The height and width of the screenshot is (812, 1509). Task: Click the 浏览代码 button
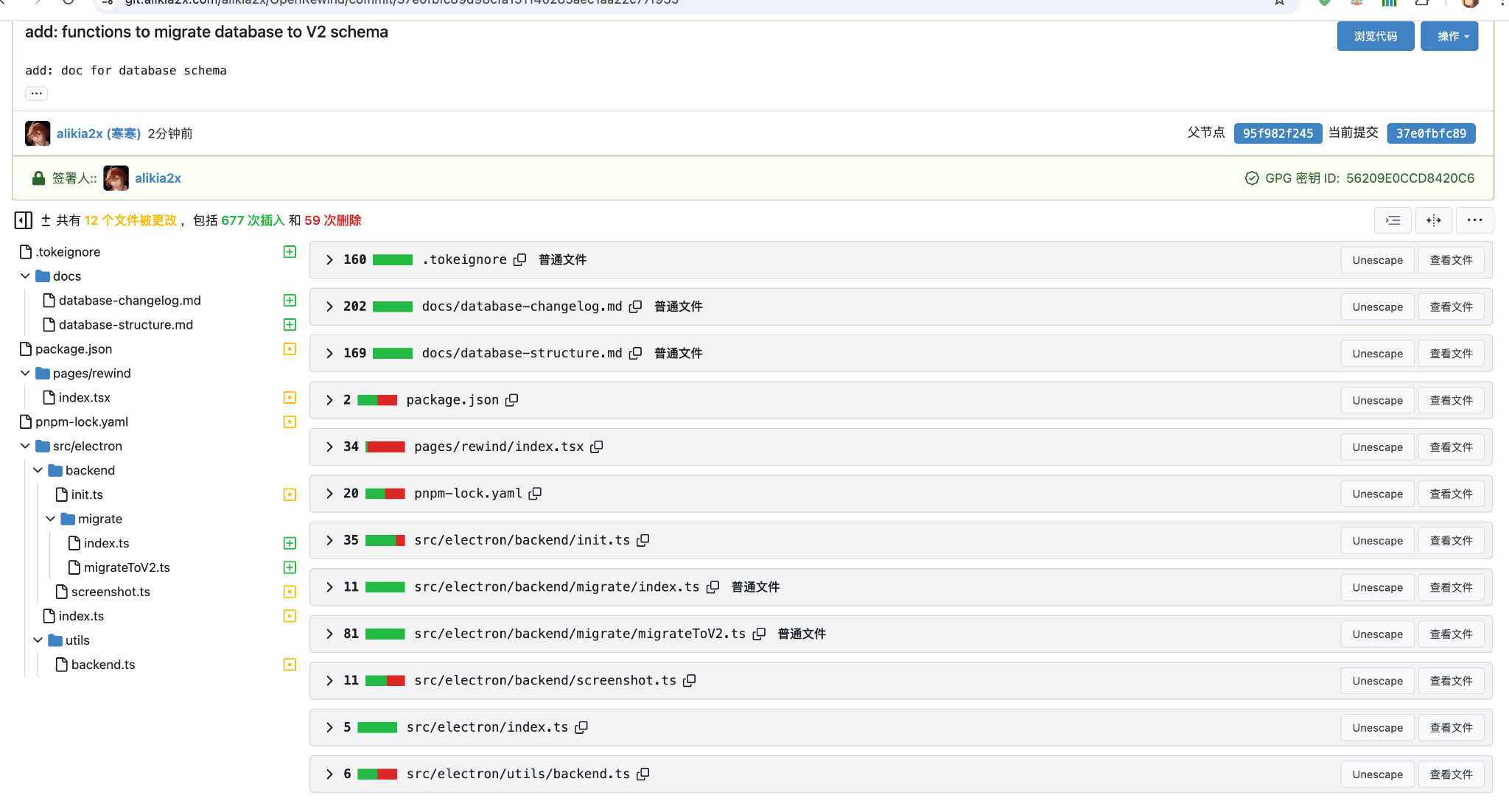tap(1375, 35)
